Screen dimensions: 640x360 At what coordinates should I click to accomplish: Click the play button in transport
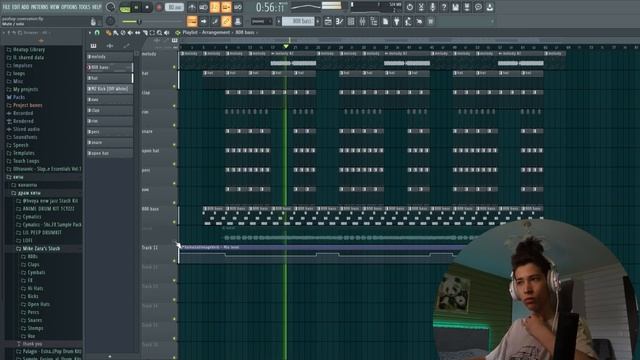pyautogui.click(x=136, y=7)
